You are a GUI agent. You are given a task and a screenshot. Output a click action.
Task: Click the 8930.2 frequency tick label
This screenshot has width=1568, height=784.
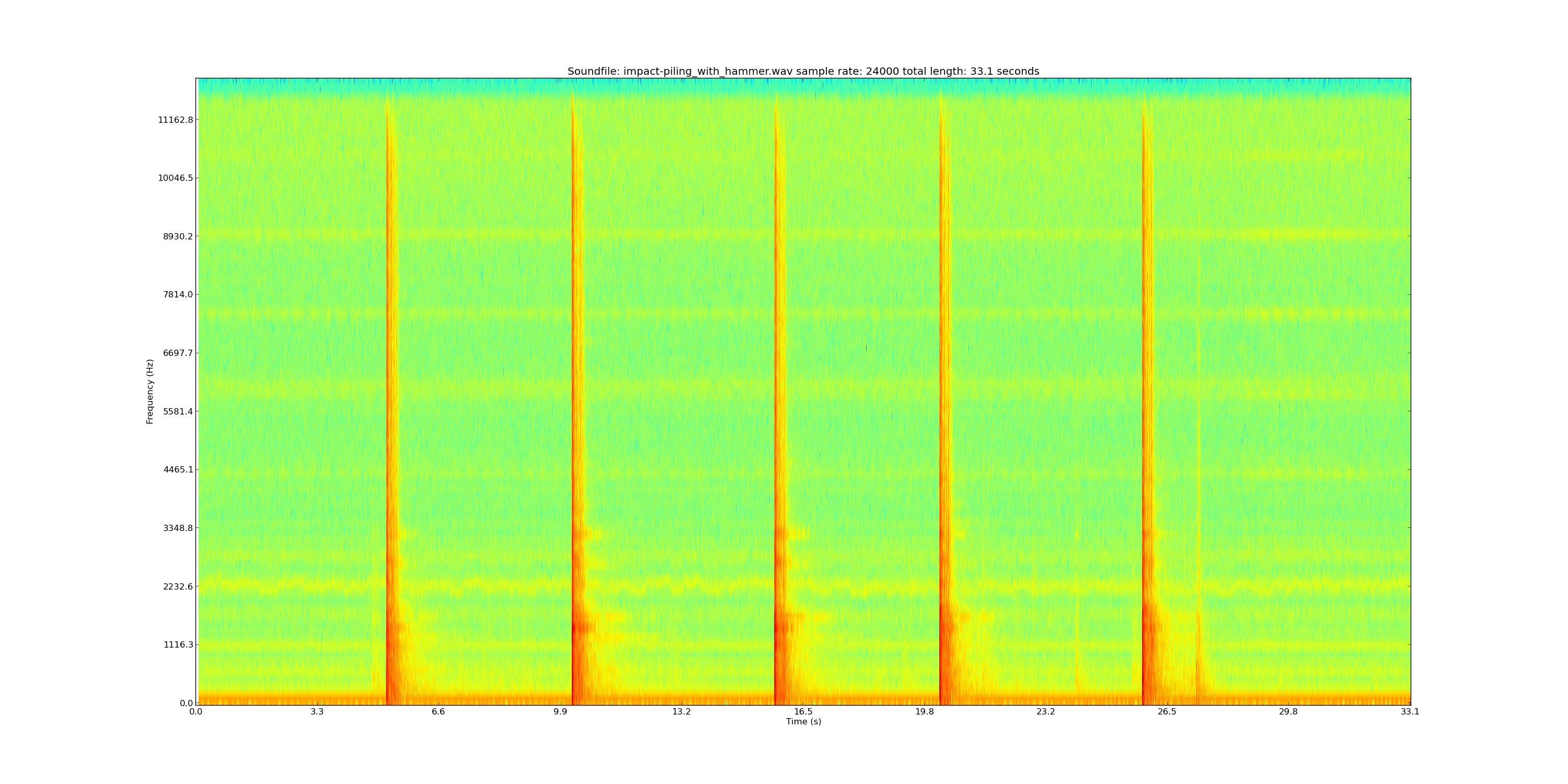[178, 236]
